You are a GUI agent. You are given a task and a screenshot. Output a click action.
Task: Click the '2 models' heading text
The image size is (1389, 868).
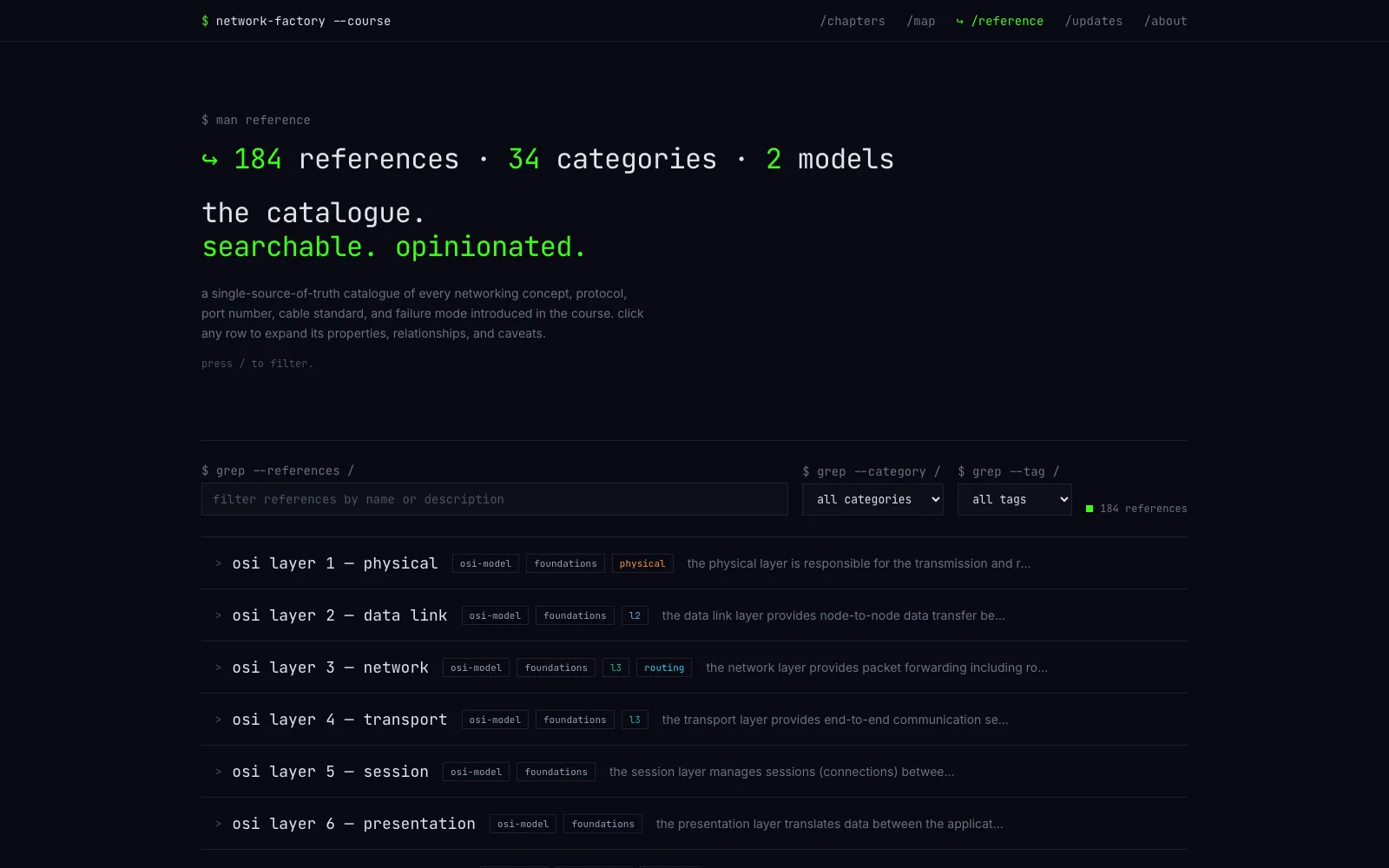click(830, 159)
